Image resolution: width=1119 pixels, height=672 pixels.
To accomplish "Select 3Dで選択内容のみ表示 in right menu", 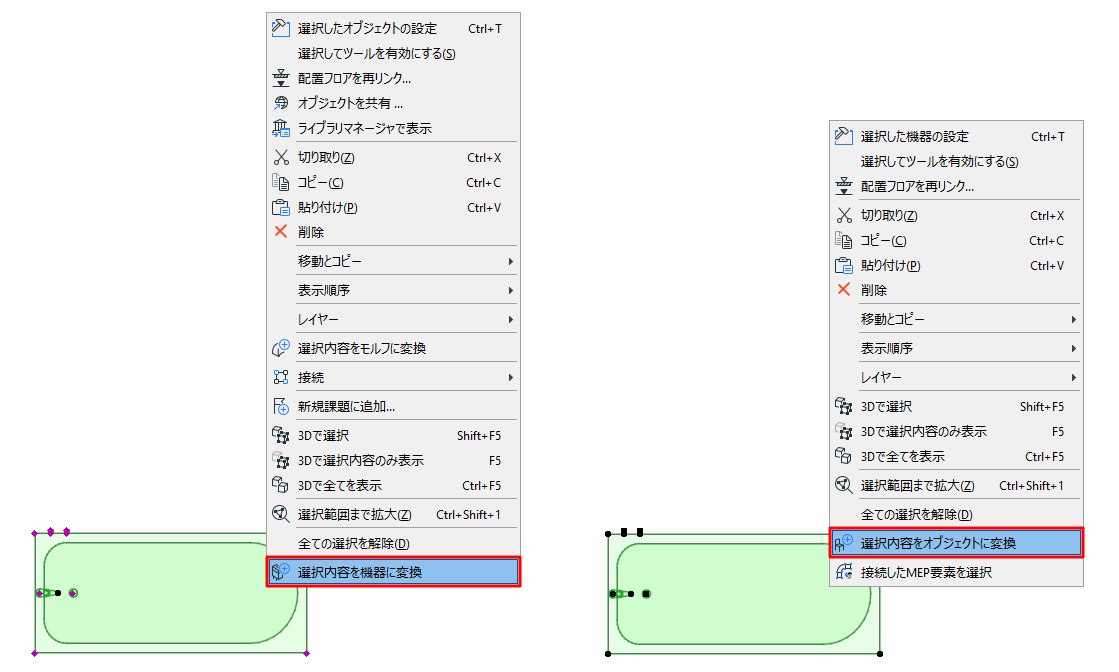I will 956,432.
